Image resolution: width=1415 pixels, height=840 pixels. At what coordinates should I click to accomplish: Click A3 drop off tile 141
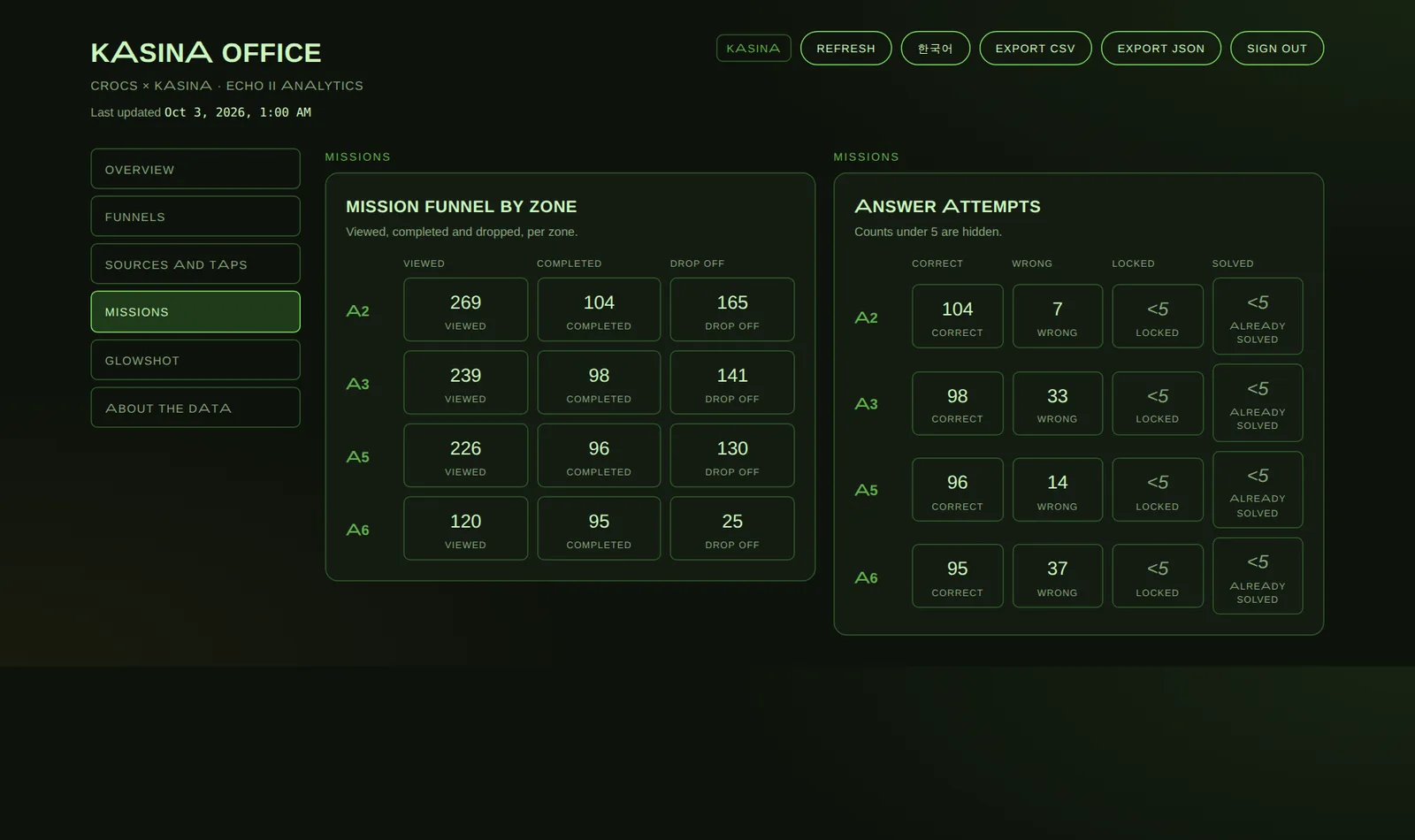[732, 383]
